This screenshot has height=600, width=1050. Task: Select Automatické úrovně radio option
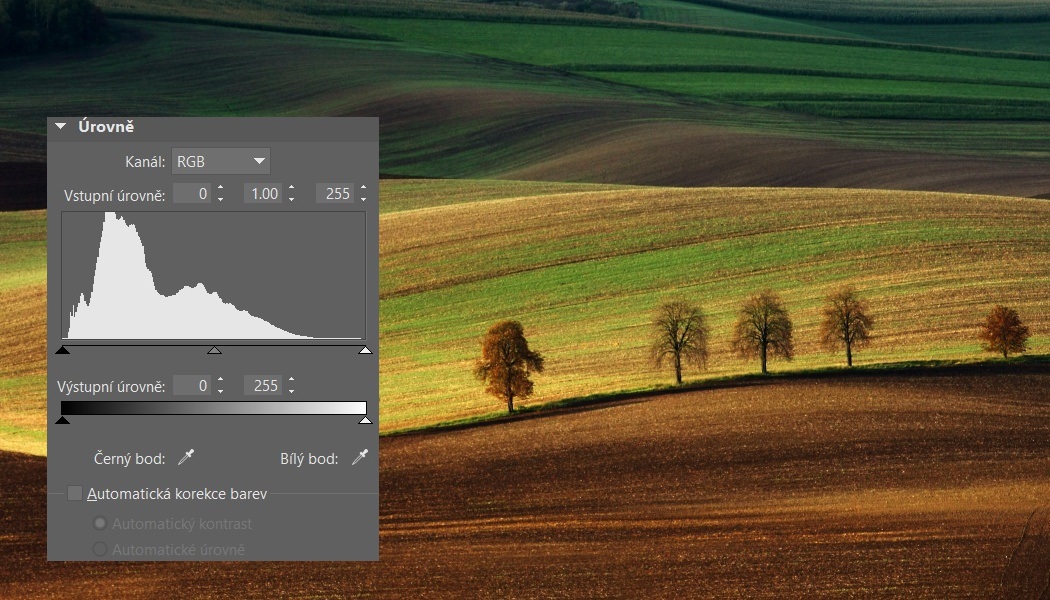click(x=100, y=549)
